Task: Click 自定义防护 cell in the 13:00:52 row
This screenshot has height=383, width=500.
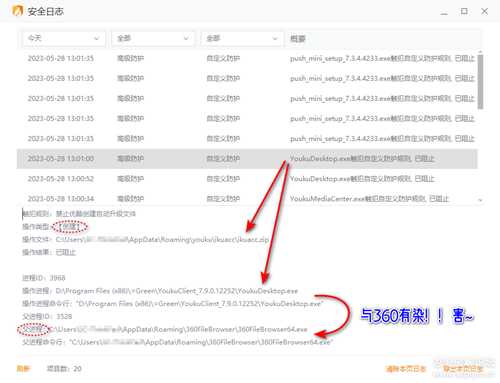Action: pyautogui.click(x=223, y=179)
